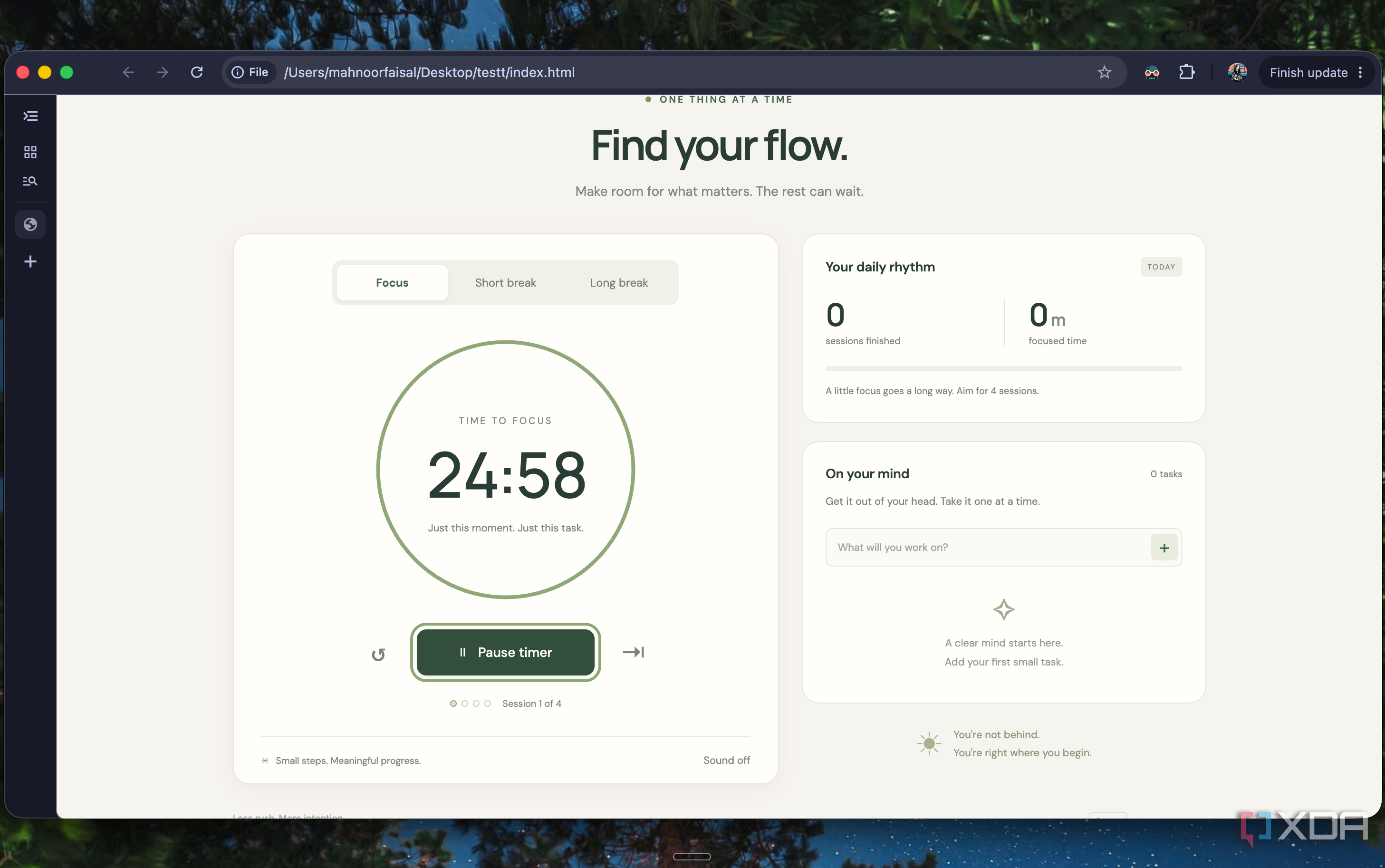Click 'Session 1 of 4' label
Image resolution: width=1385 pixels, height=868 pixels.
tap(531, 704)
